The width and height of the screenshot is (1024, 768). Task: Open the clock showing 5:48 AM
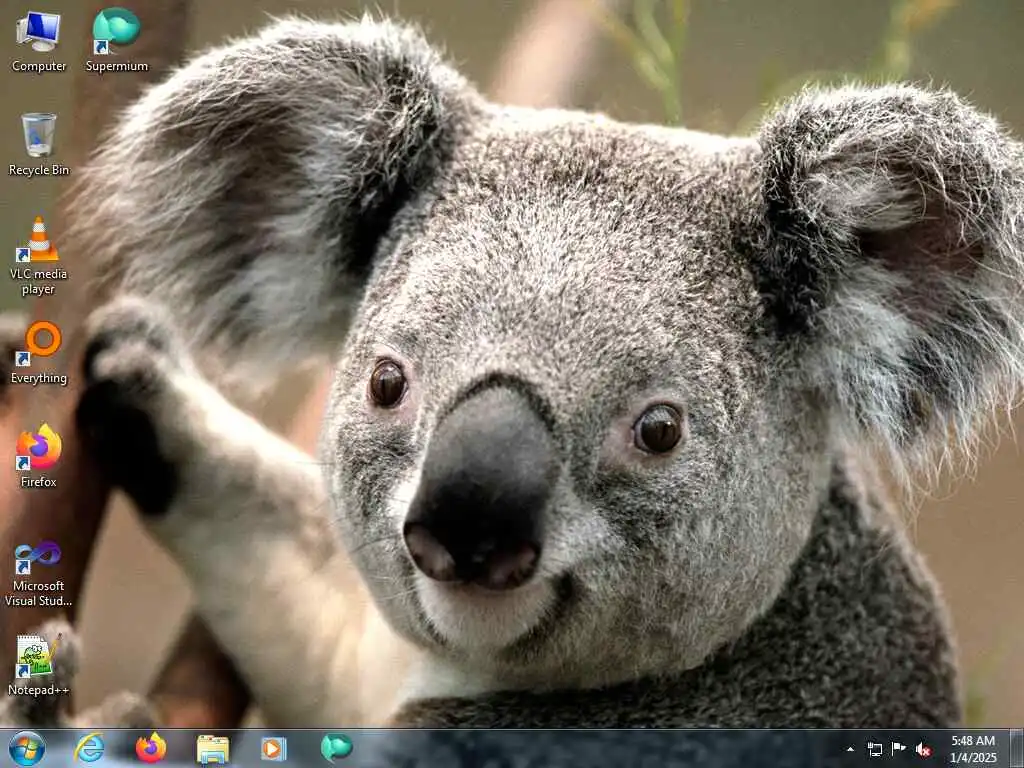coord(973,749)
